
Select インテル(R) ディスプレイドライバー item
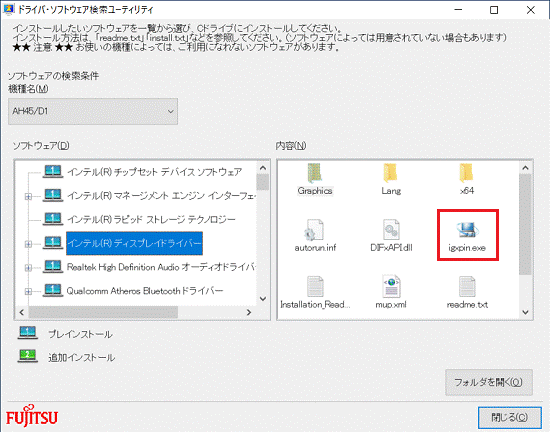134,243
